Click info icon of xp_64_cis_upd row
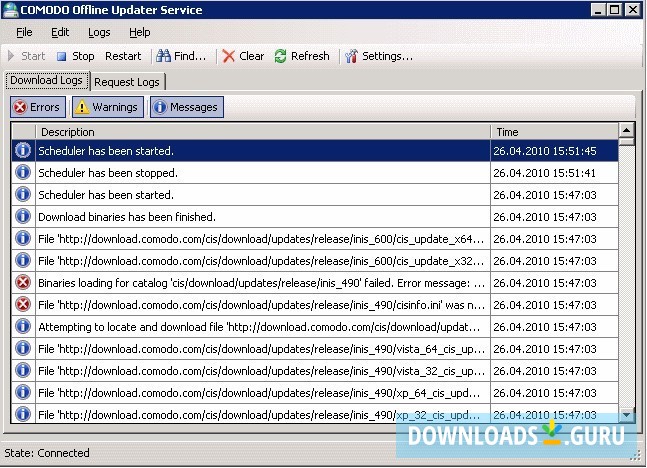This screenshot has height=468, width=647. coord(23,392)
